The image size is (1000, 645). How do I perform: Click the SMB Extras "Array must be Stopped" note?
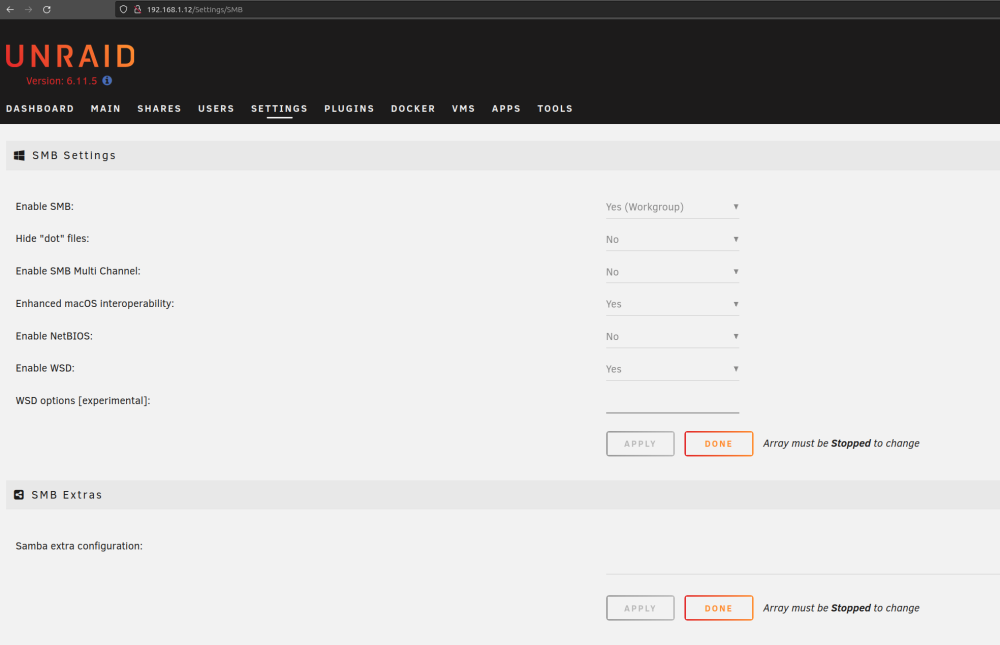pyautogui.click(x=841, y=608)
